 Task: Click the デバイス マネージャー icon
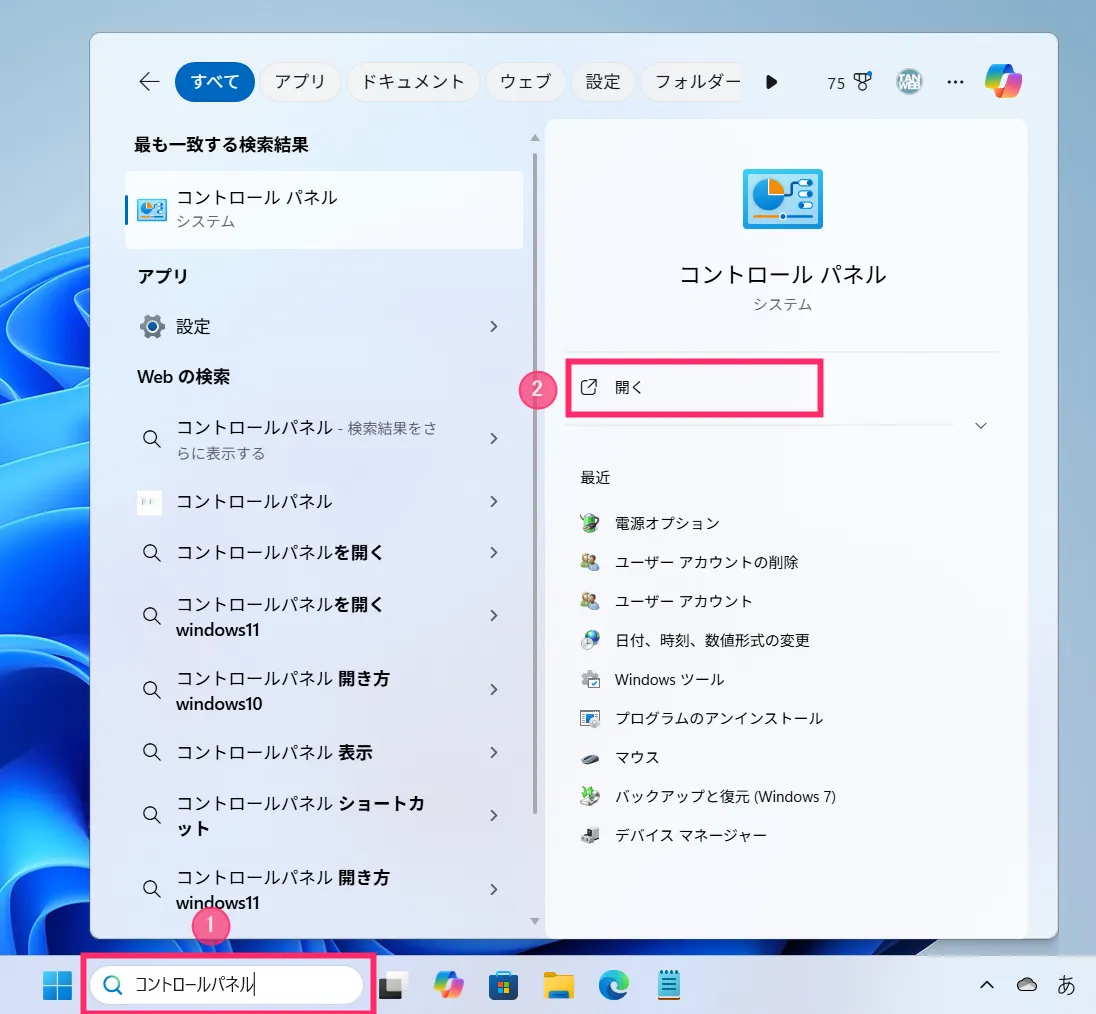590,835
